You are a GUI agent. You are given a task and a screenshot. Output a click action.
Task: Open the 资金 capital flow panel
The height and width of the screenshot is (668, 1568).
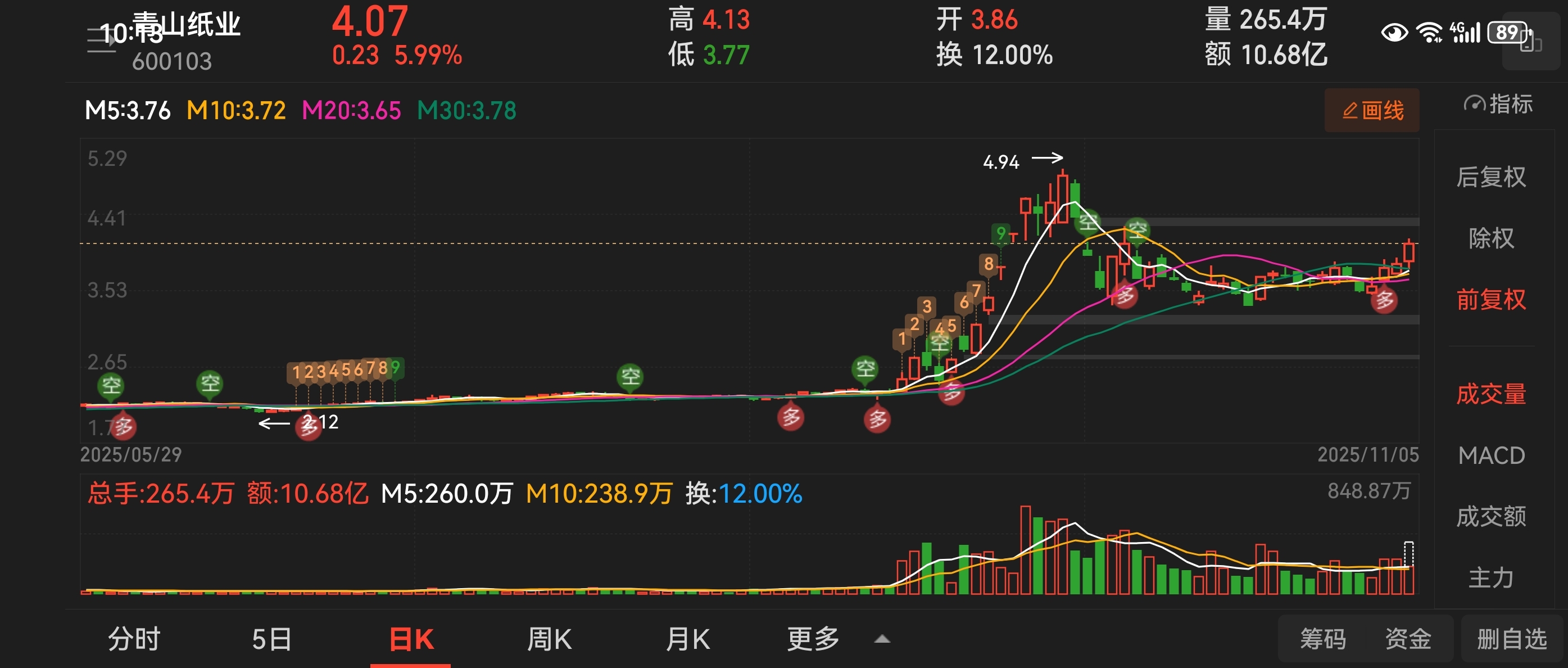[1408, 639]
